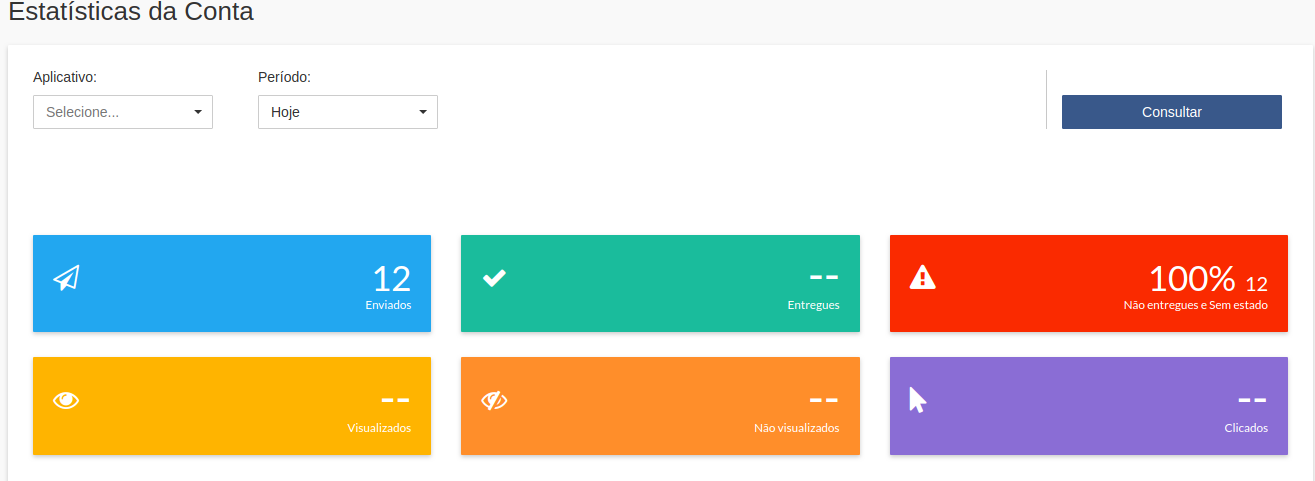Open the Aplicativo dropdown
Screen dimensions: 1315x481
coord(122,112)
